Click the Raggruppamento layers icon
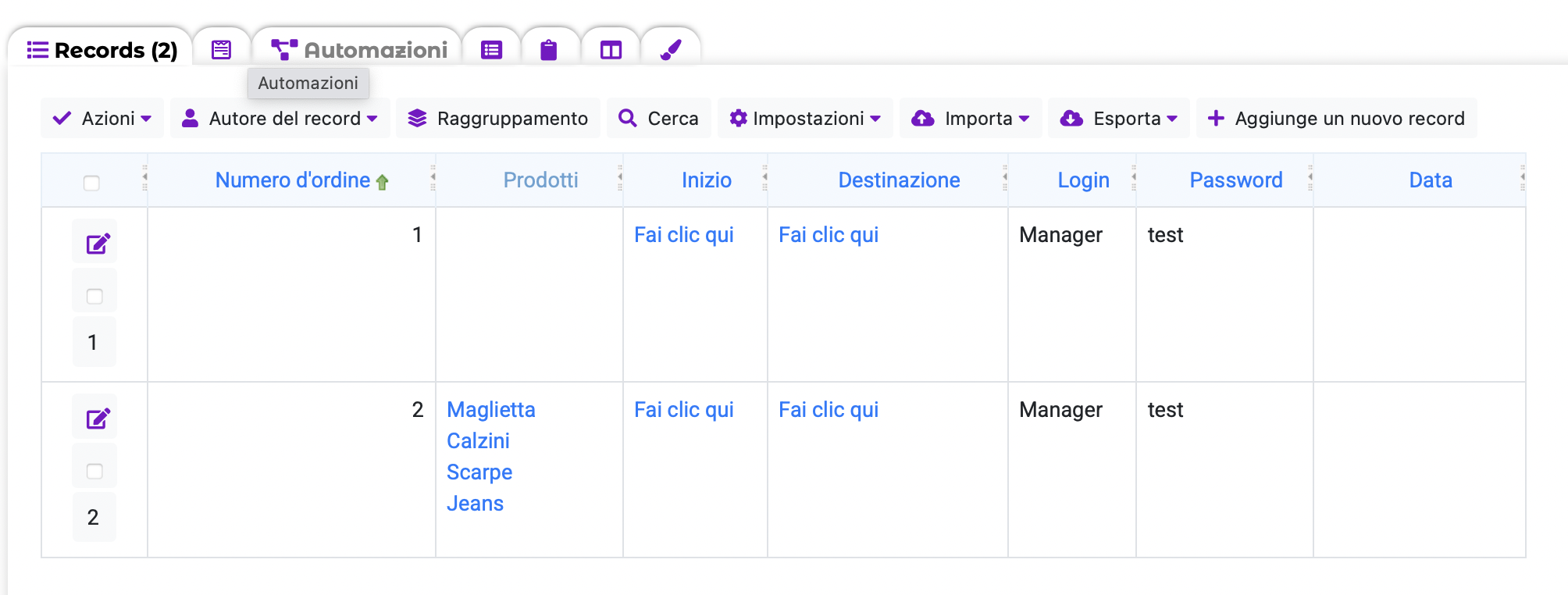 click(418, 118)
